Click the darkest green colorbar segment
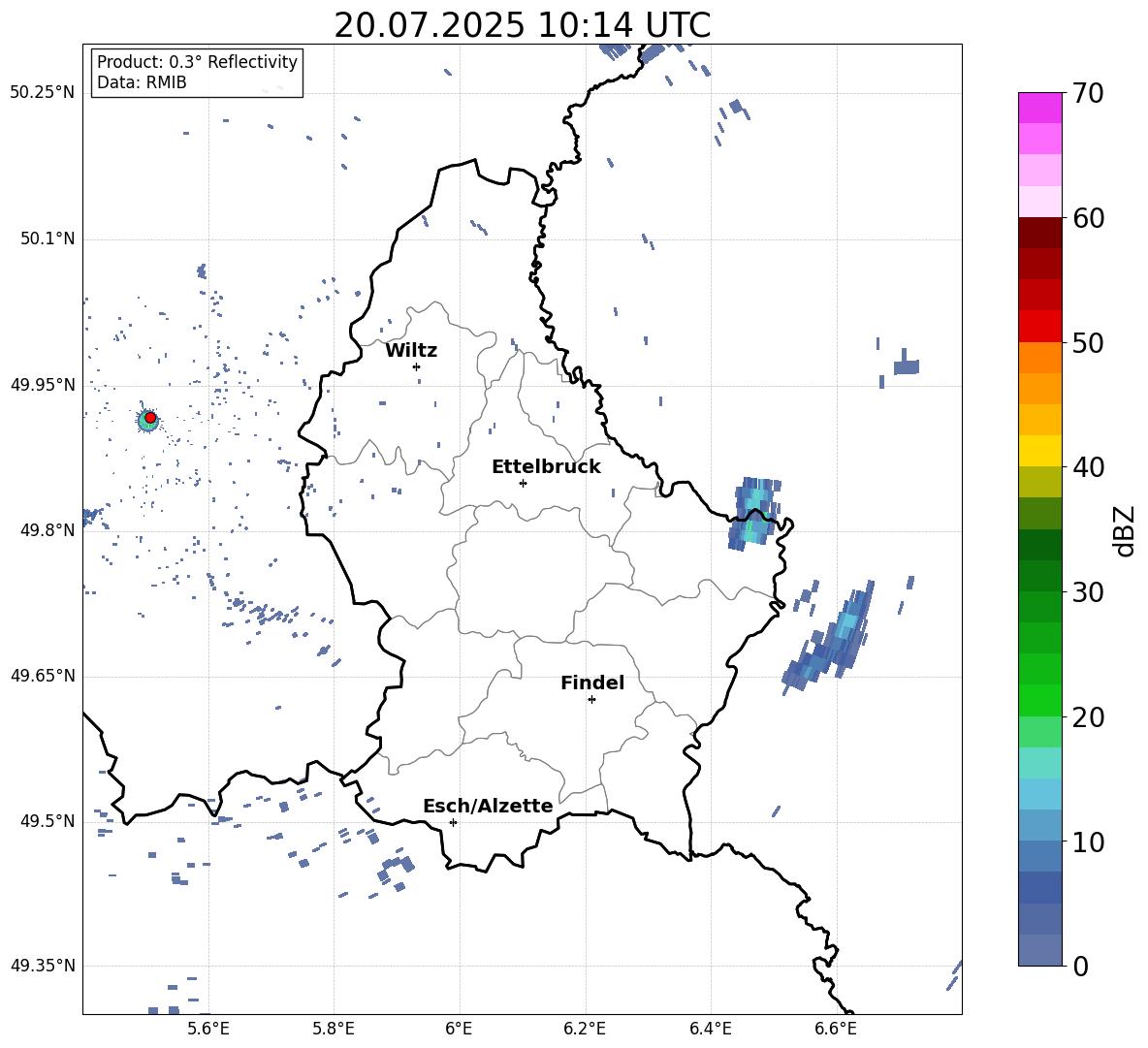Screen dimensions: 1148x1048 click(1039, 545)
